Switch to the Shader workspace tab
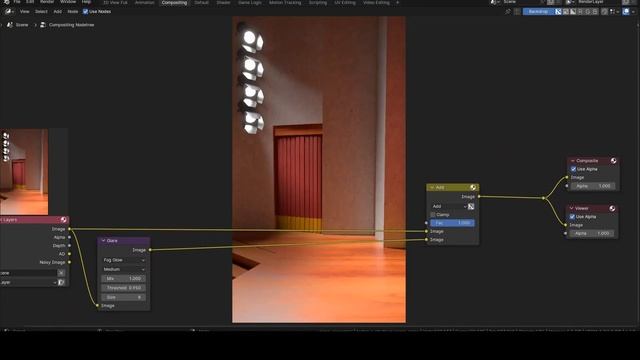640x360 pixels. (x=223, y=2)
